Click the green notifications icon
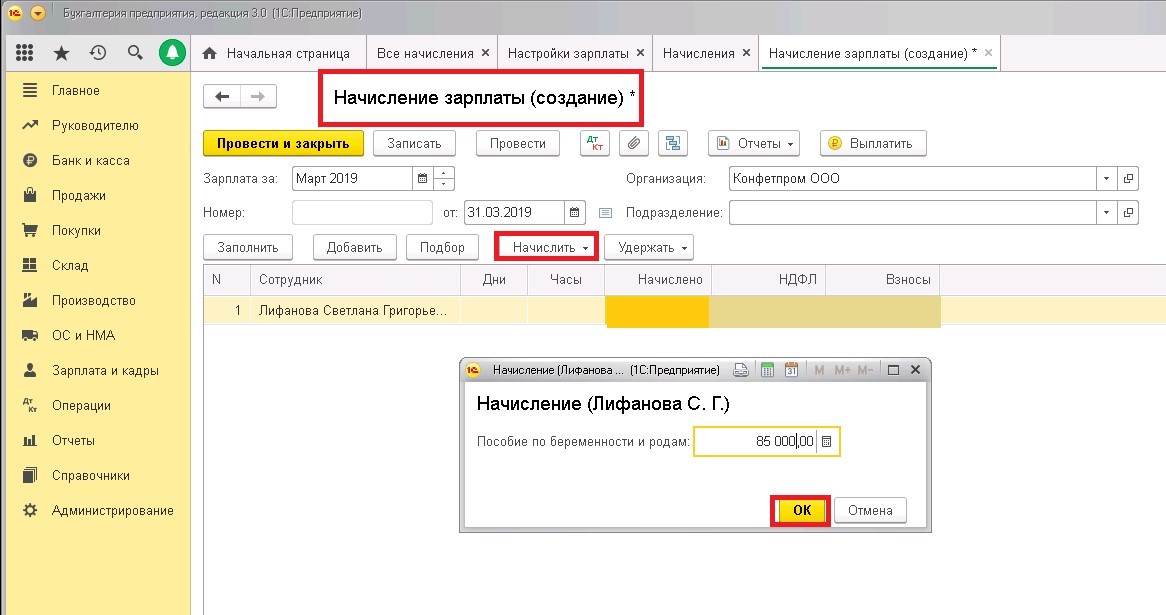 (170, 52)
